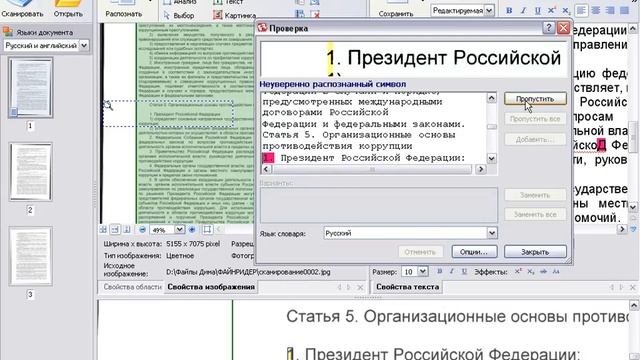The width and height of the screenshot is (640, 360).
Task: Close text properties panel with X
Action: pyautogui.click(x=633, y=288)
